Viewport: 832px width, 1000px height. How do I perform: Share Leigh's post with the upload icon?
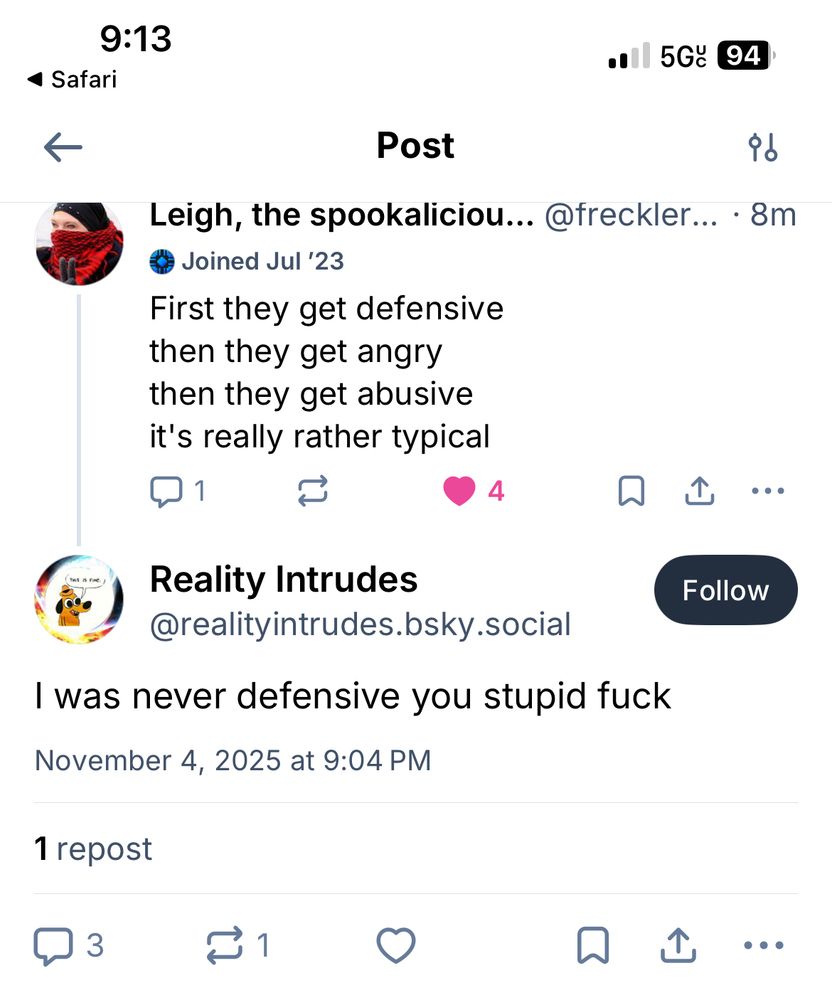click(699, 490)
